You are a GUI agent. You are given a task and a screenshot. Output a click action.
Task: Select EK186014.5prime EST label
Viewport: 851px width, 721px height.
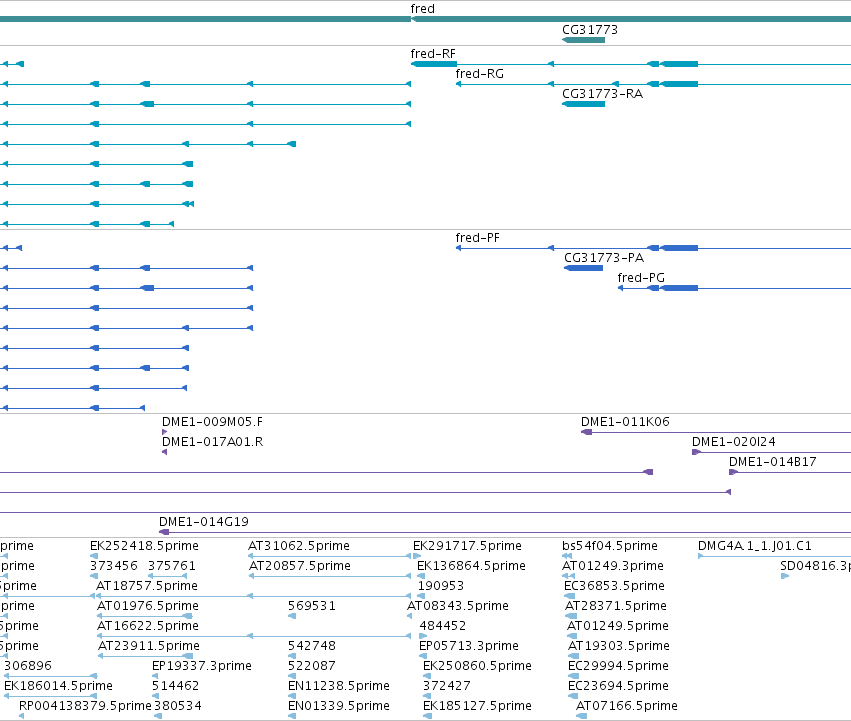coord(58,686)
